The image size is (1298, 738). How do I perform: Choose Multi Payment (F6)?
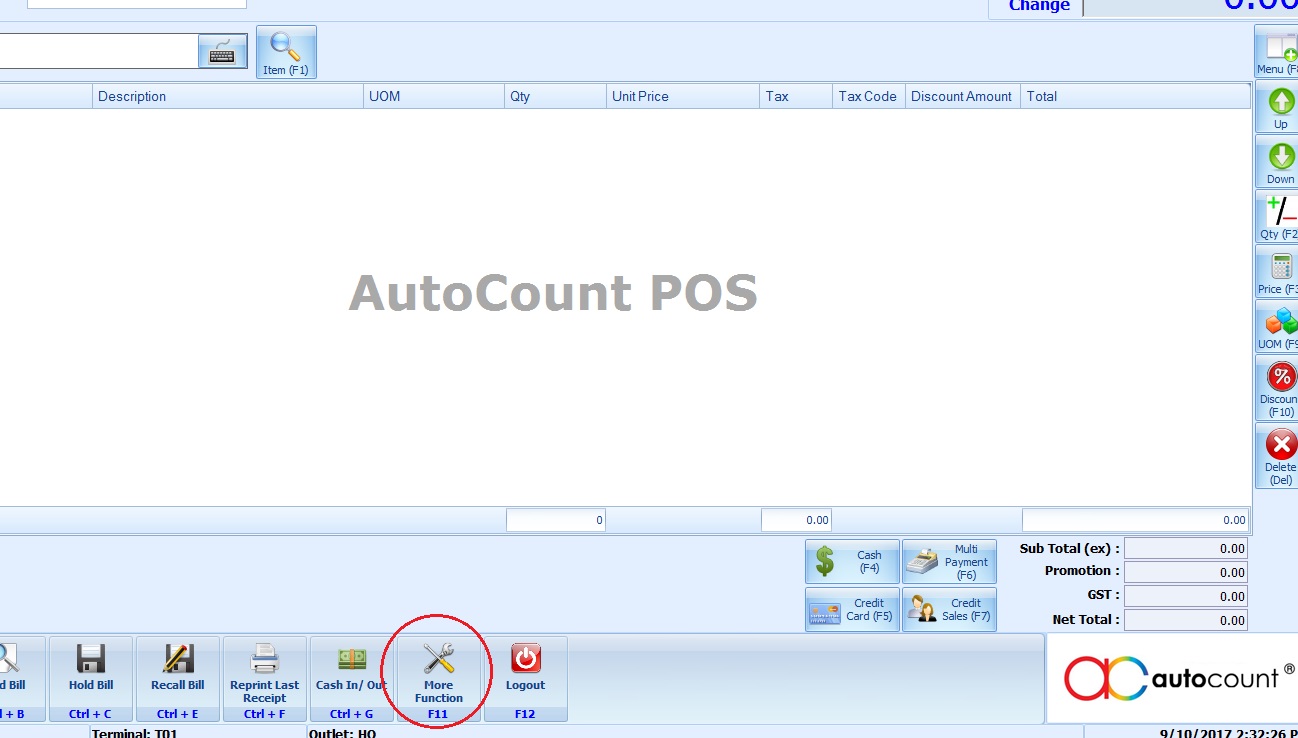coord(949,561)
